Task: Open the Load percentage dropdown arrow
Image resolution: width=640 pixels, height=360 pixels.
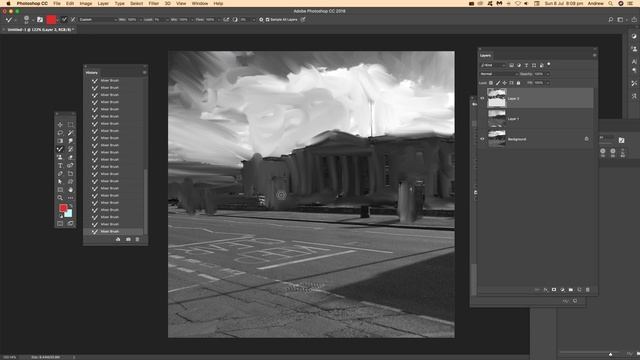Action: 167,20
